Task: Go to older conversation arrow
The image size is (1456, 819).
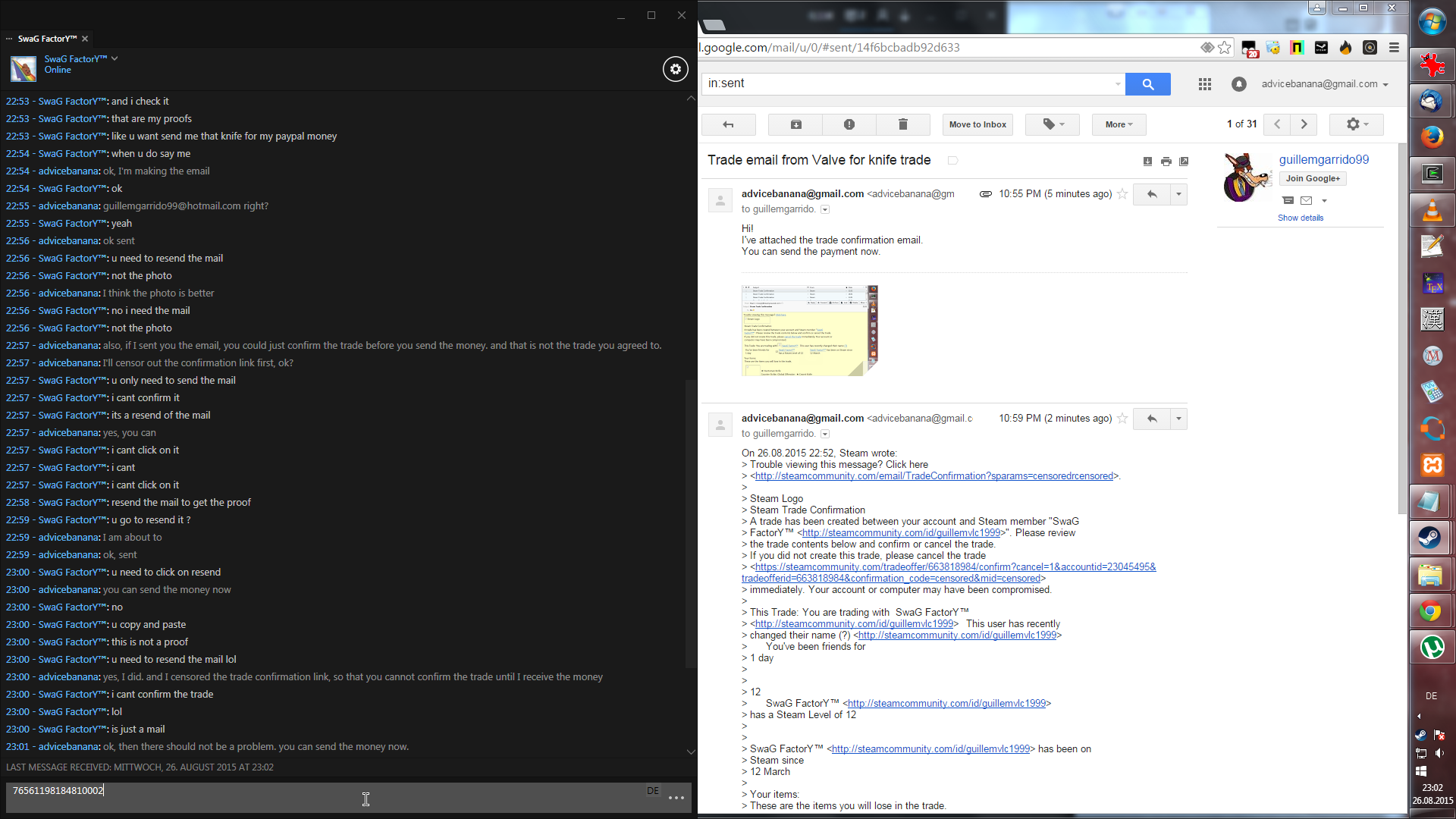Action: (x=1304, y=124)
